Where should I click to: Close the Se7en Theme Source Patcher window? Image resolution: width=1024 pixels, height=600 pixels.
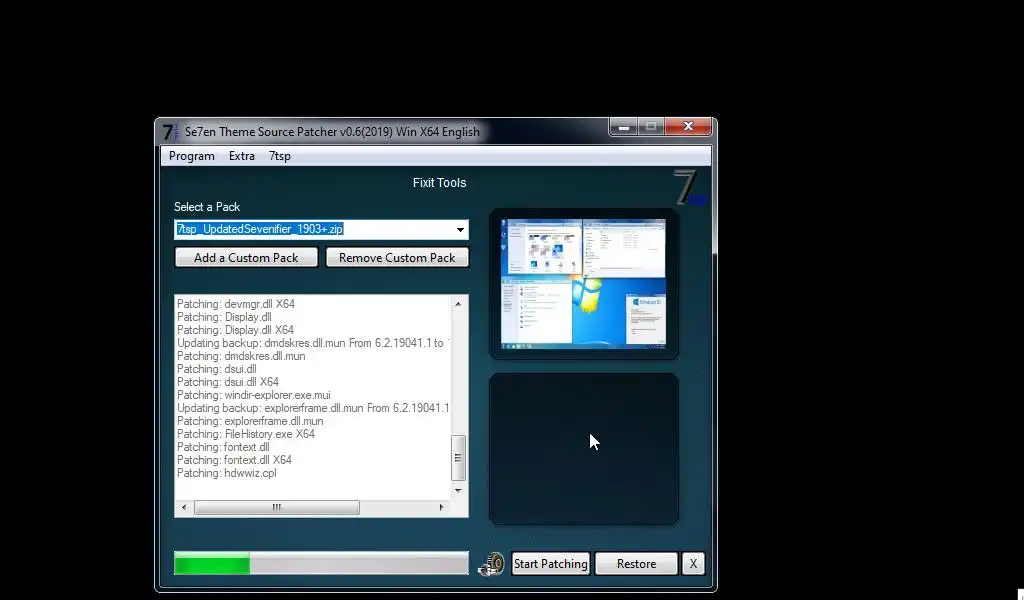coord(688,127)
